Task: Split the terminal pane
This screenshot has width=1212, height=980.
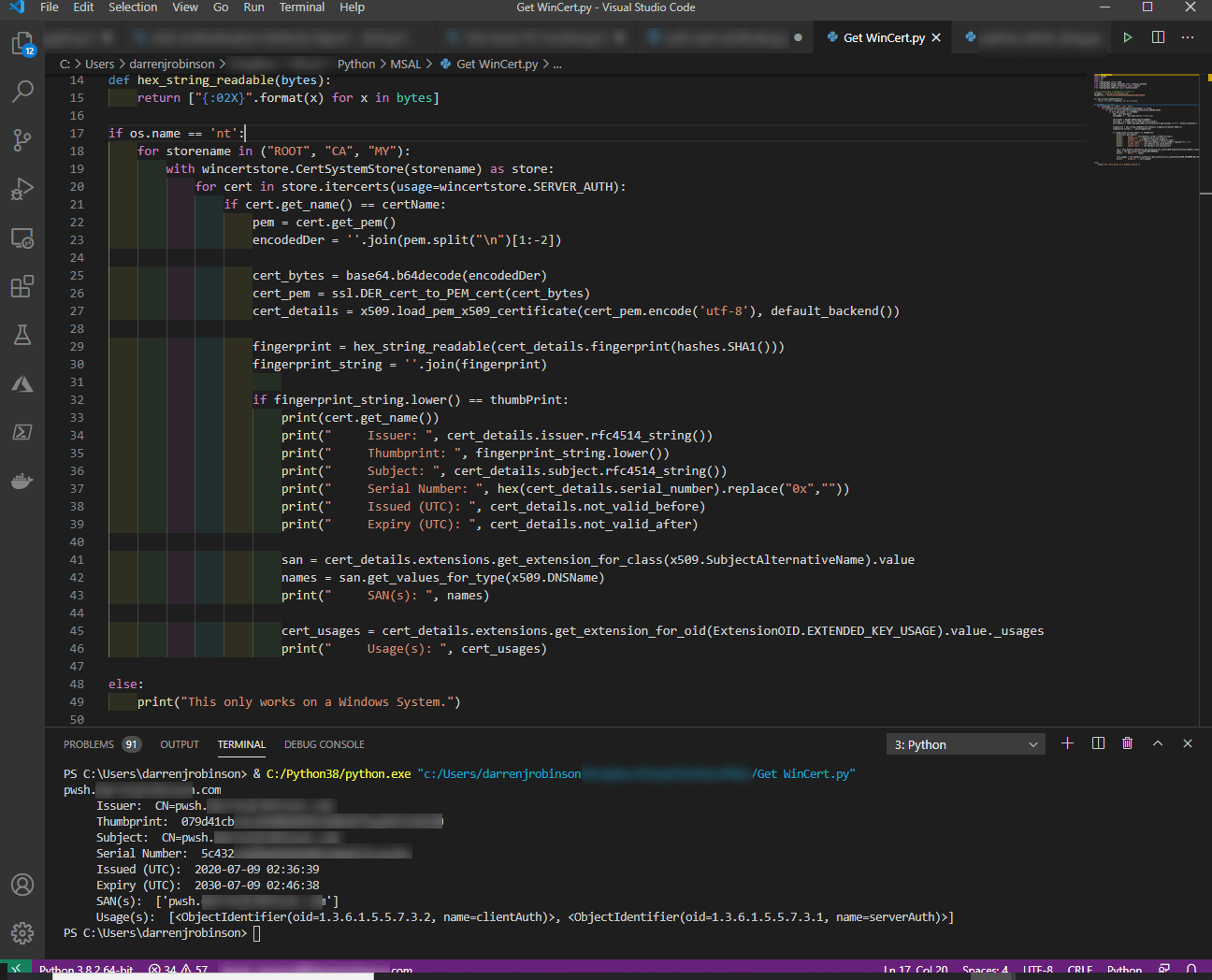Action: [x=1098, y=743]
